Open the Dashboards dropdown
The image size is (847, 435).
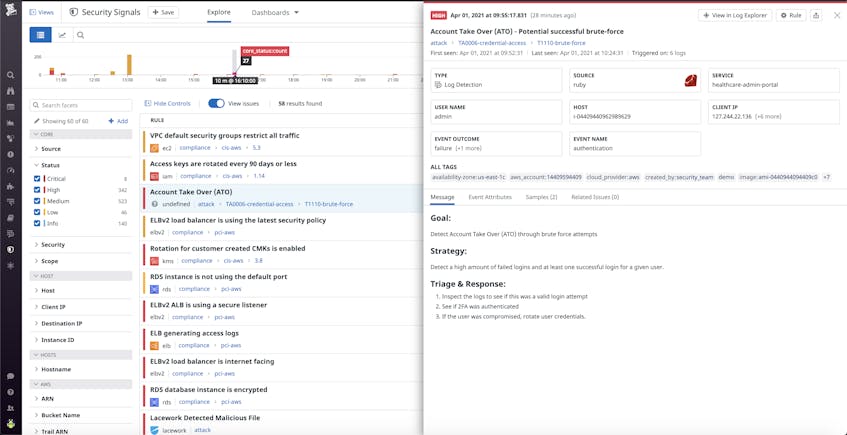click(275, 12)
